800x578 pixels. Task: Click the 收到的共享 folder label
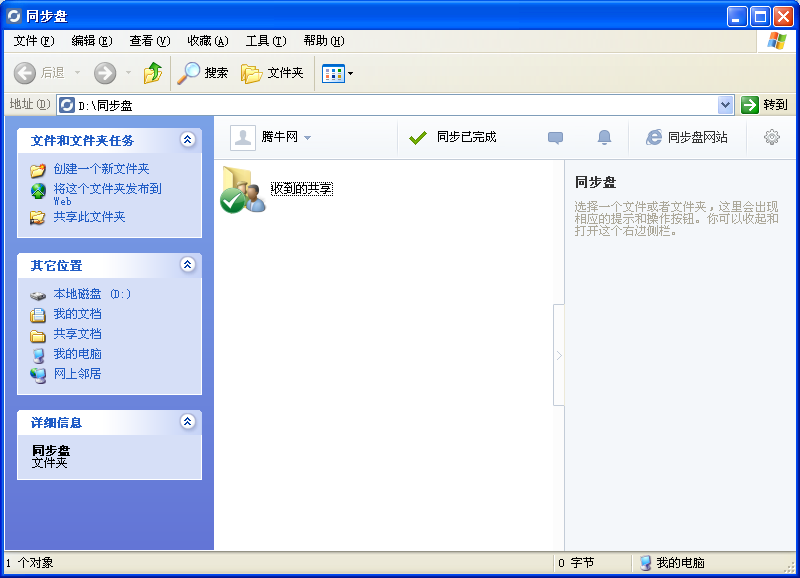click(302, 189)
